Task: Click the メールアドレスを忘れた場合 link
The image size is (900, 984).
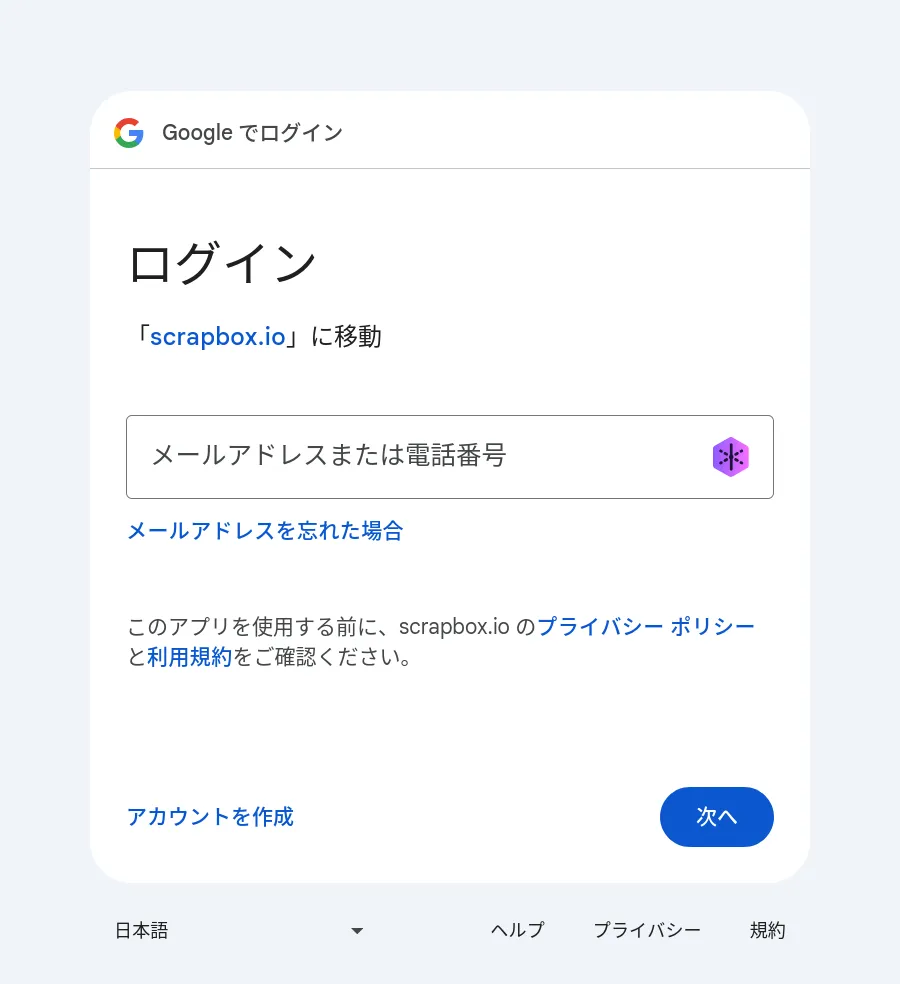Action: click(x=265, y=531)
